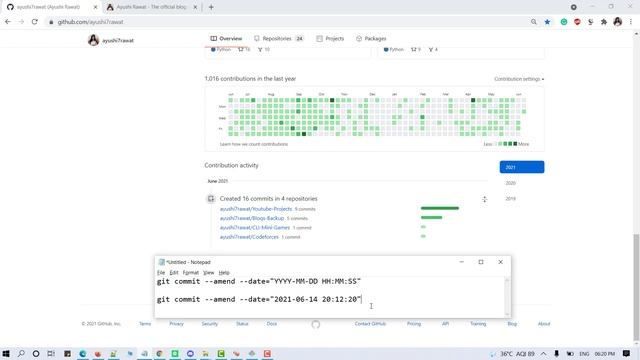640x360 pixels.
Task: Open a new browser tab with plus button
Action: 211,7
